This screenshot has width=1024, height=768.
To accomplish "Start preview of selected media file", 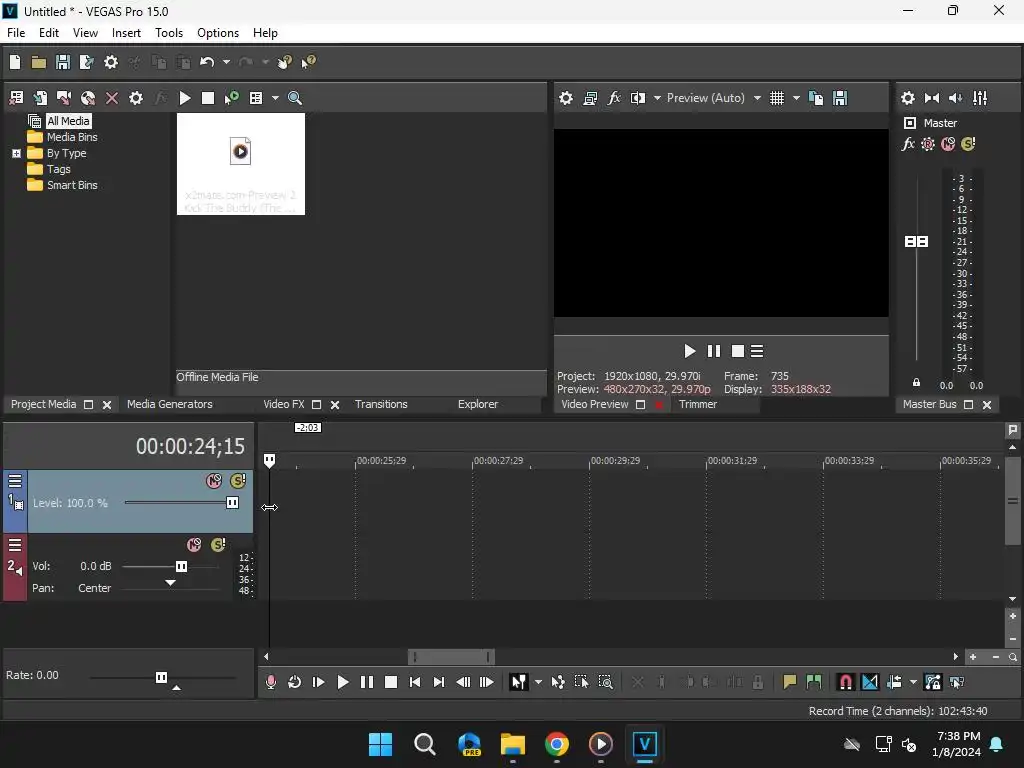I will pos(185,98).
